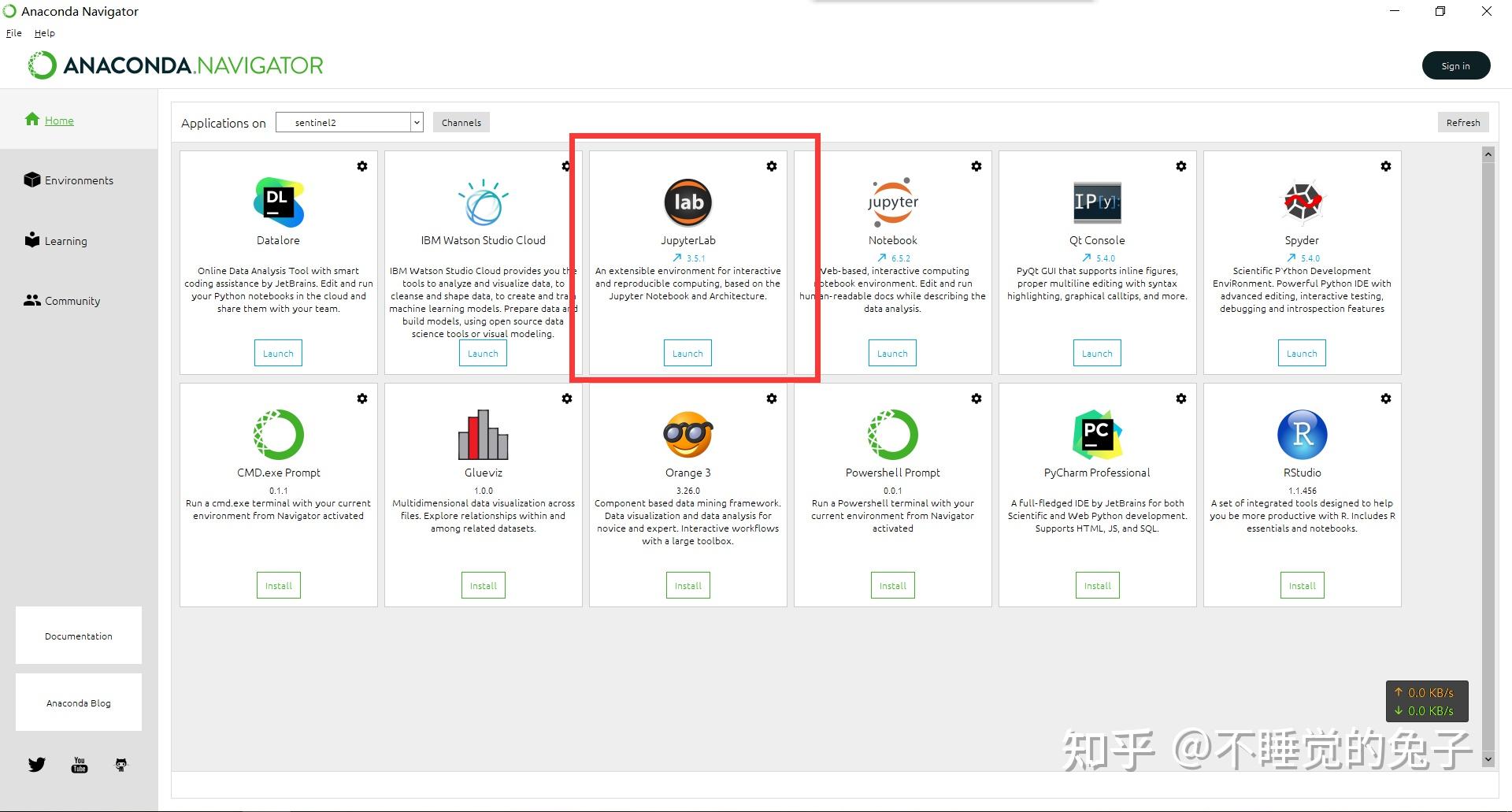Screen dimensions: 1512x812
Task: Open the Help menu
Action: click(45, 33)
